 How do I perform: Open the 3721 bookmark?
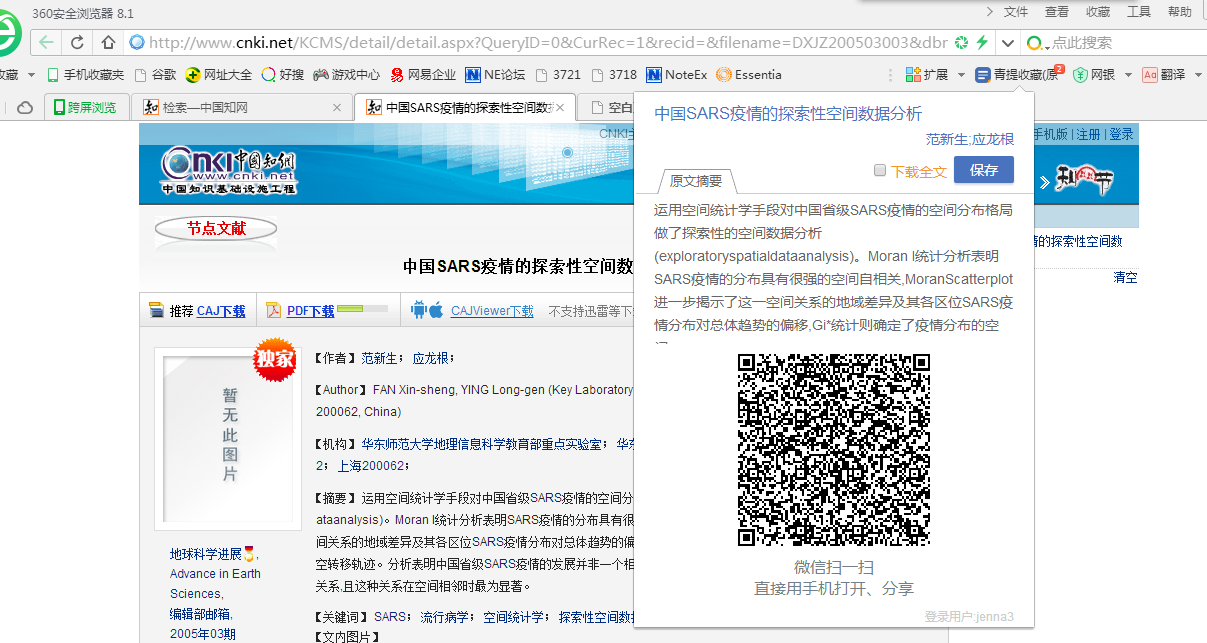(x=559, y=75)
